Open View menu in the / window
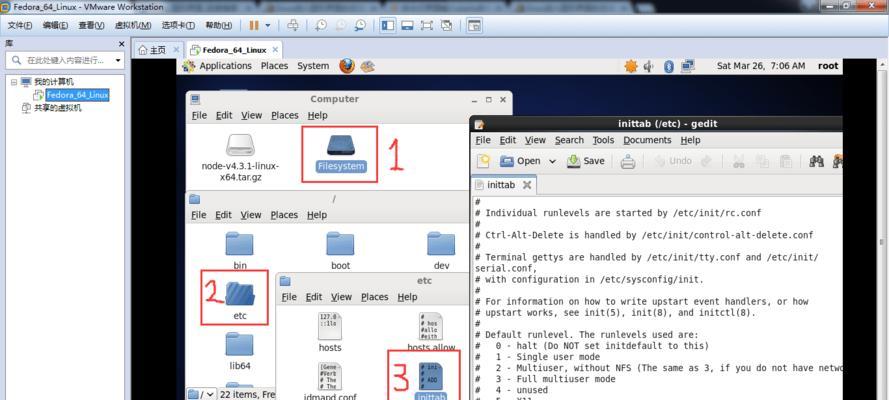 point(251,215)
